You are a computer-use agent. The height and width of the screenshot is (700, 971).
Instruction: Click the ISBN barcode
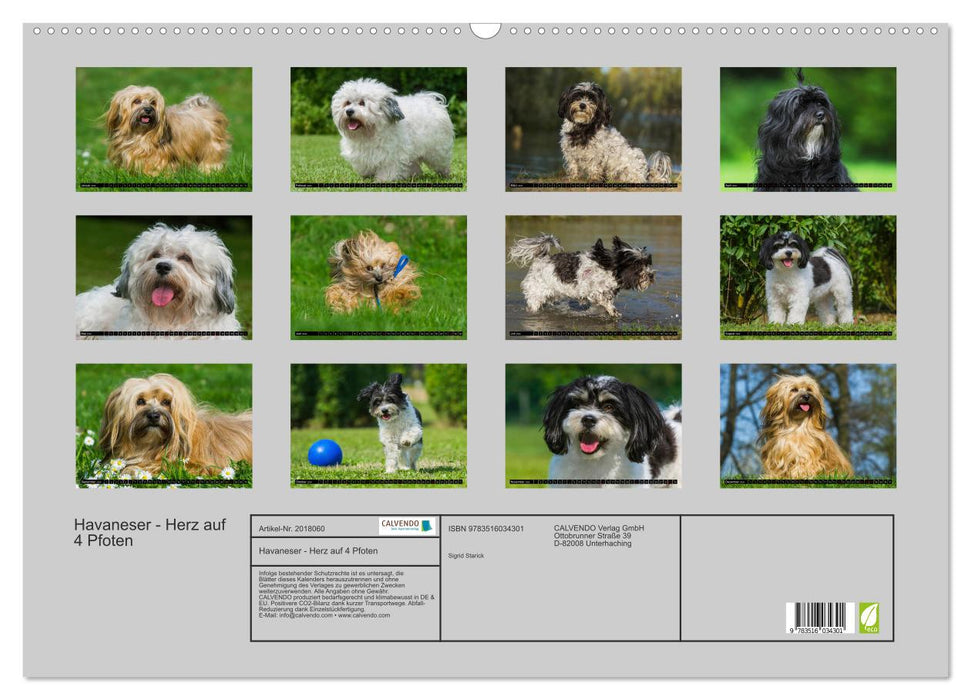coord(818,618)
